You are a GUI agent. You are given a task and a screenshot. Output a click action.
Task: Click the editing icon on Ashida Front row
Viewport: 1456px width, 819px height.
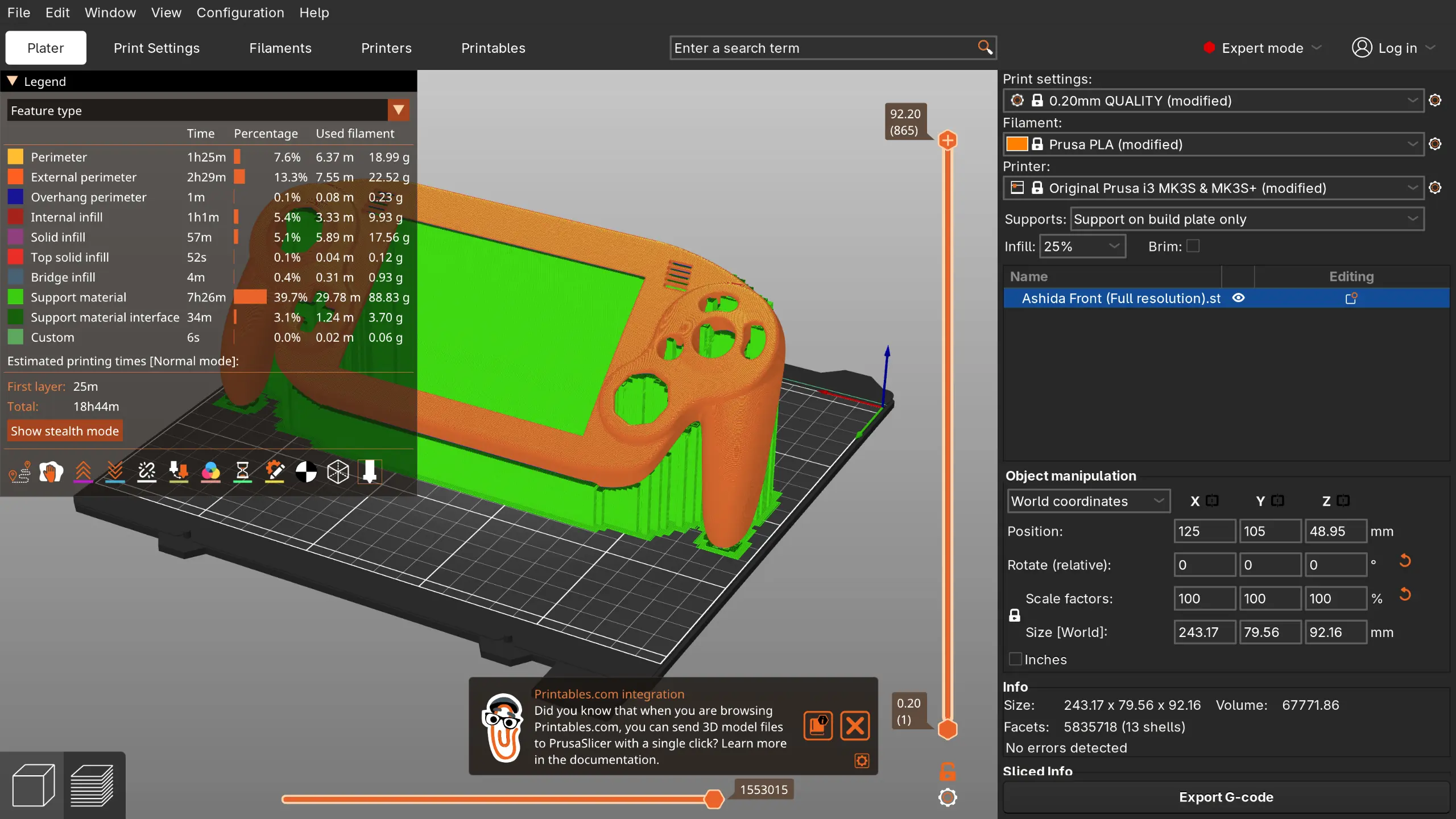1351,298
